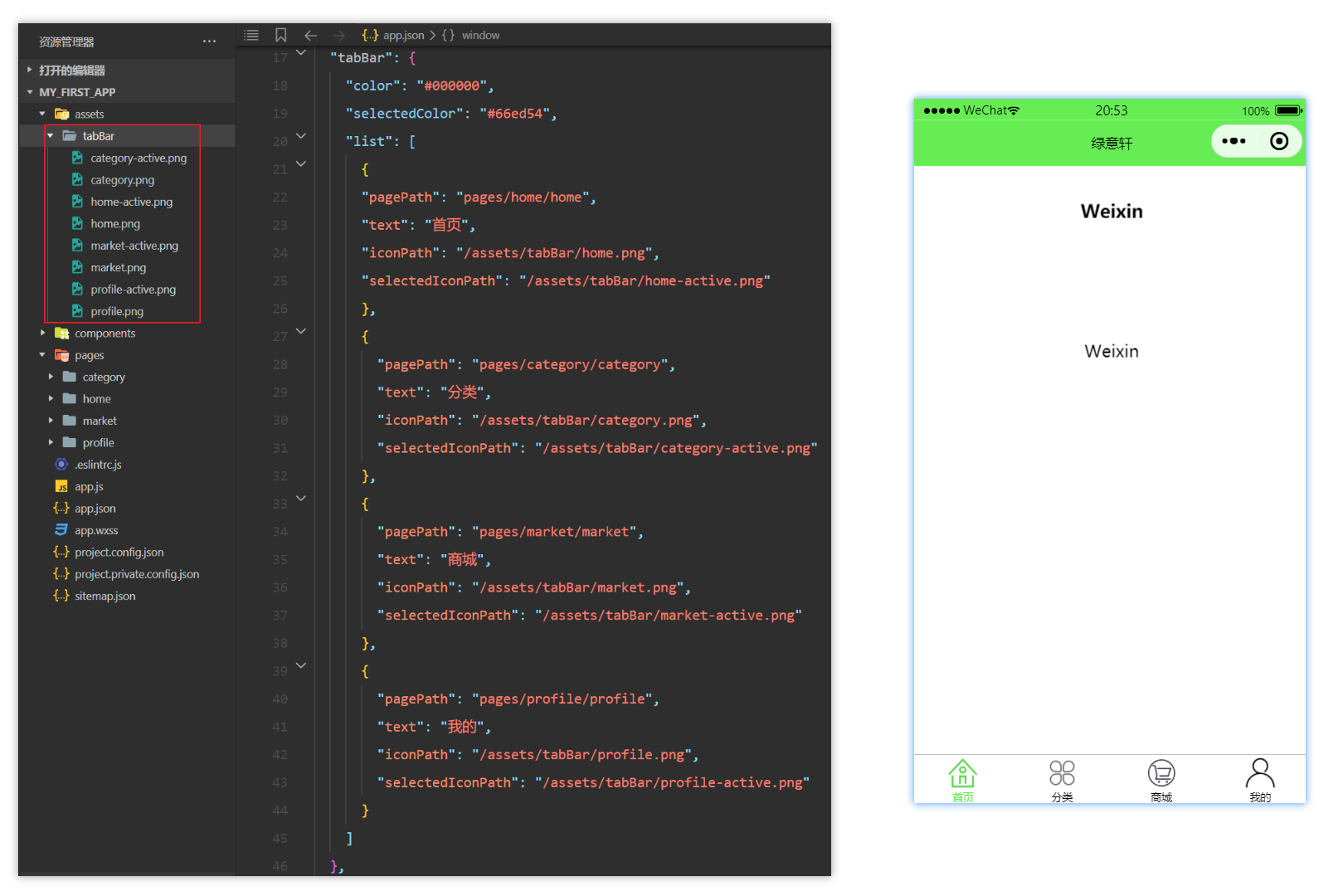Open category.png file

(122, 179)
